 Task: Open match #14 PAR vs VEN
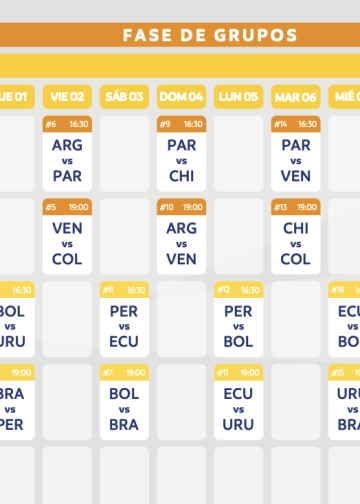coord(296,154)
